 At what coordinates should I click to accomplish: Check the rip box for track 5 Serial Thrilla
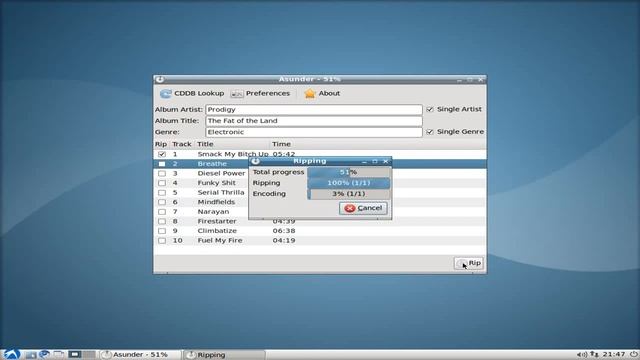(162, 193)
